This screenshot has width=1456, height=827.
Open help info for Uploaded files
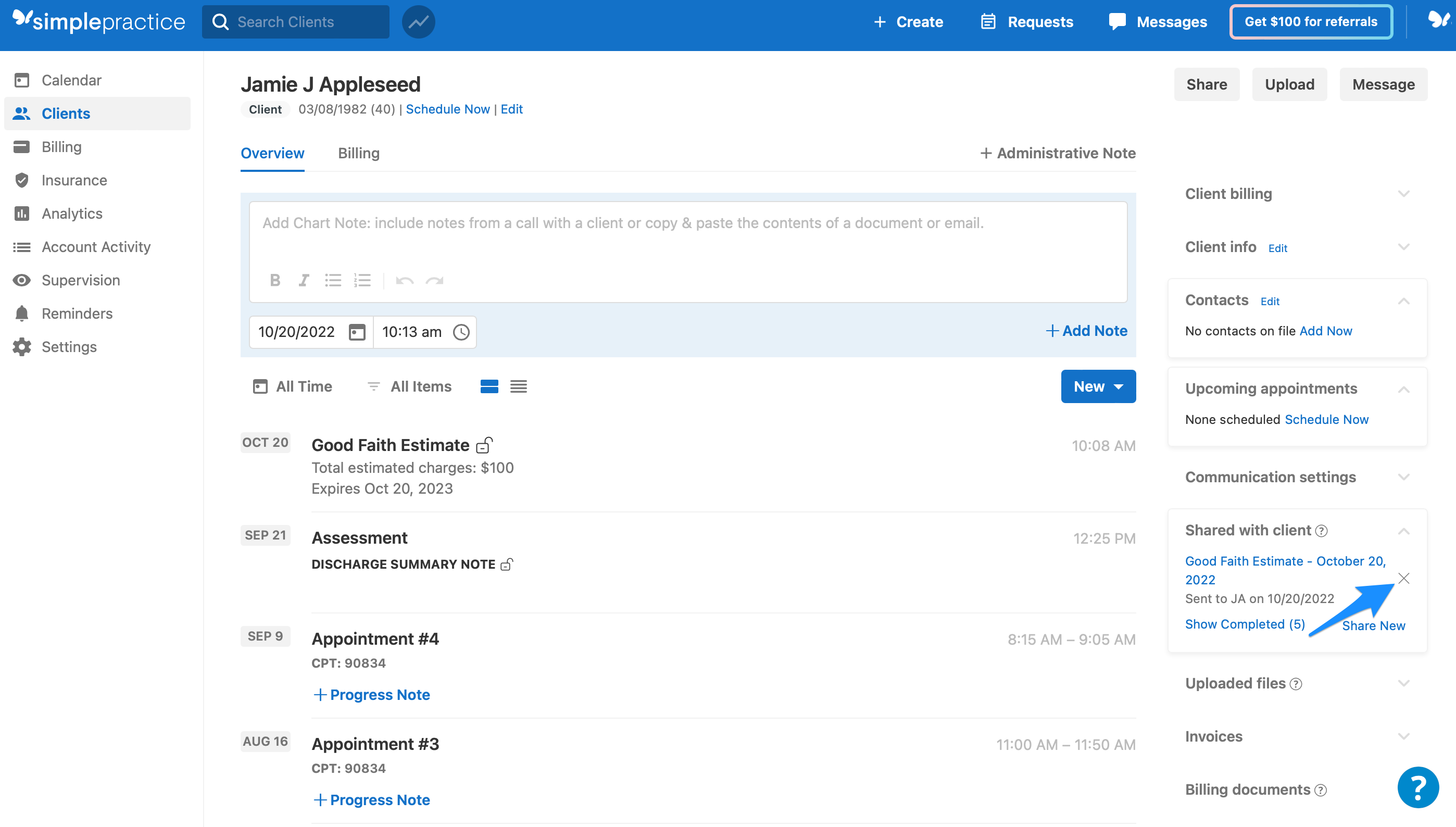click(x=1296, y=684)
